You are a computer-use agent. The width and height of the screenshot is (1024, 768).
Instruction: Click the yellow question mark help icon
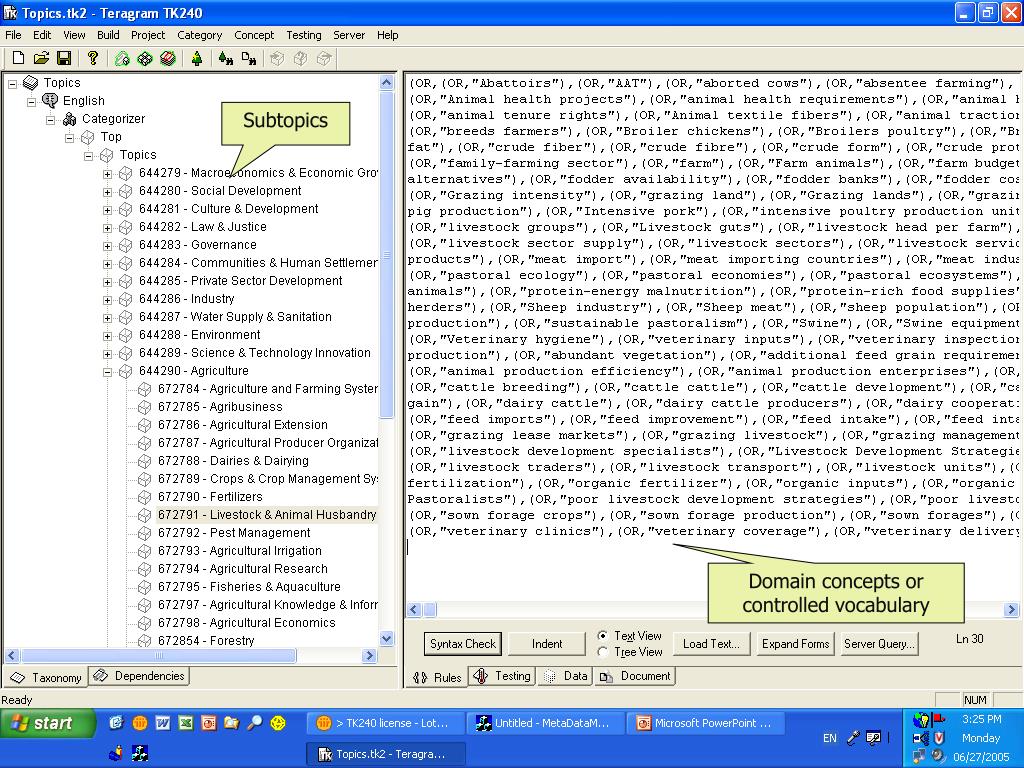[92, 59]
